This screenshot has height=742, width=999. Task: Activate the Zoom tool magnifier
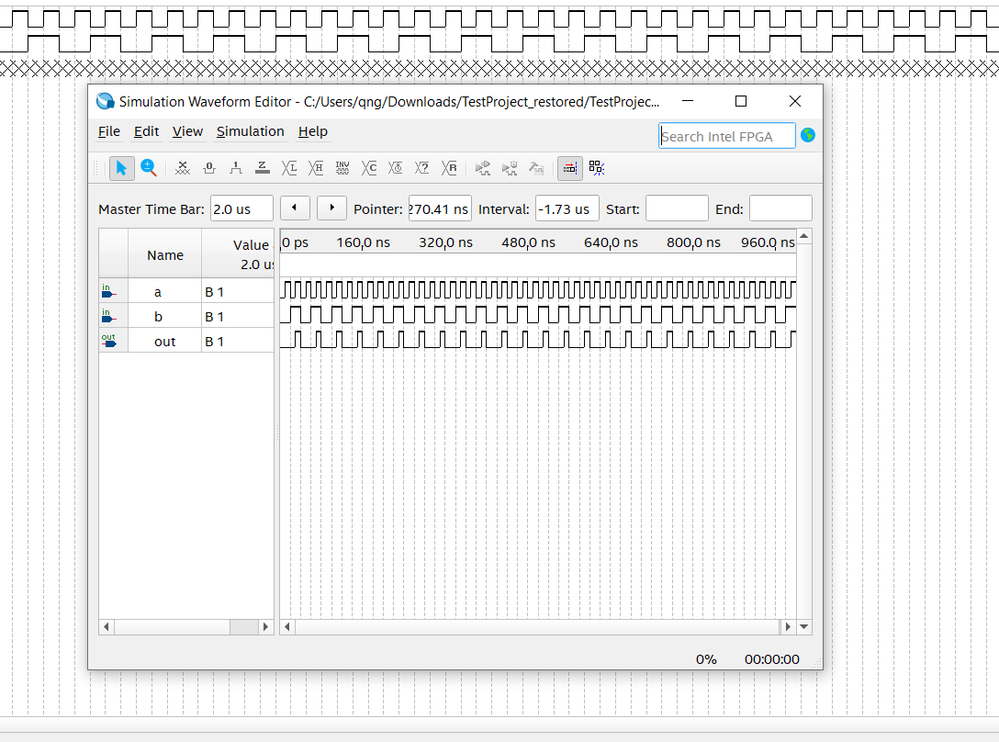tap(149, 168)
